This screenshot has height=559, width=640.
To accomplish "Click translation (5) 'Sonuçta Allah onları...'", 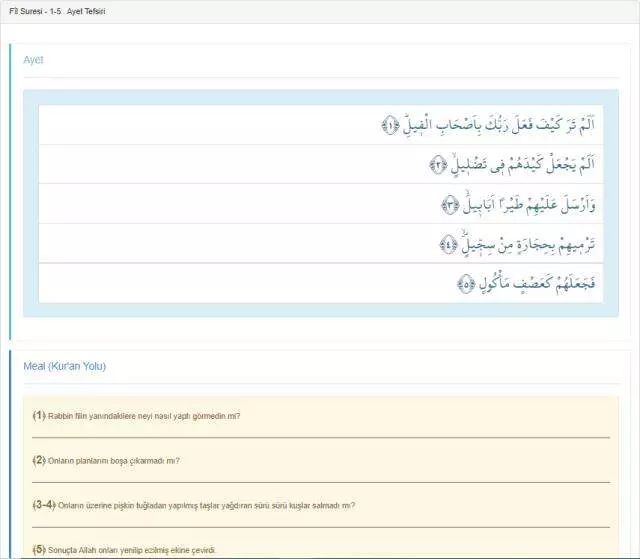I will [124, 550].
